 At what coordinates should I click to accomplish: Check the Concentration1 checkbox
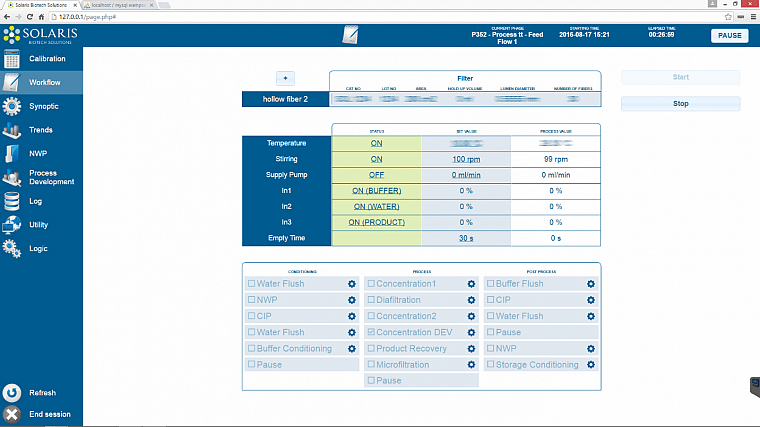(371, 284)
